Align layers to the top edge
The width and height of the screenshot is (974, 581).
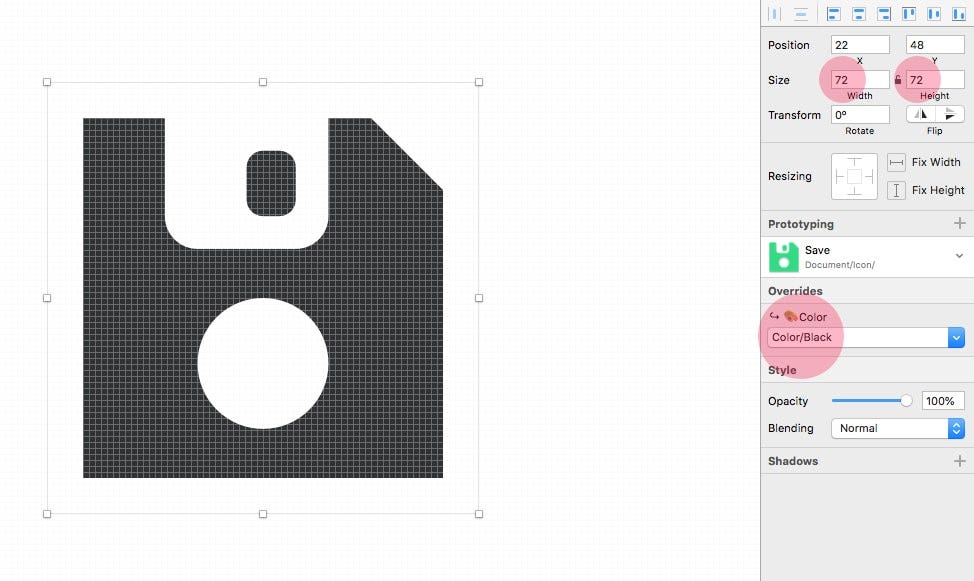coord(909,14)
